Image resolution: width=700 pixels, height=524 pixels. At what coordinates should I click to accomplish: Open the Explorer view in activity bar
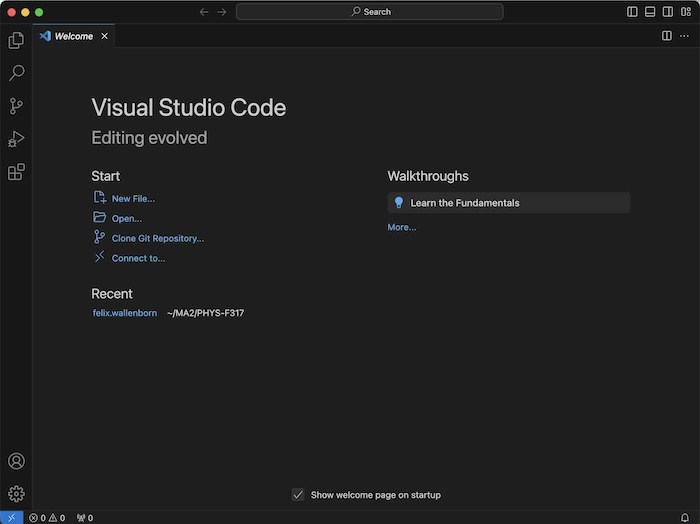16,40
